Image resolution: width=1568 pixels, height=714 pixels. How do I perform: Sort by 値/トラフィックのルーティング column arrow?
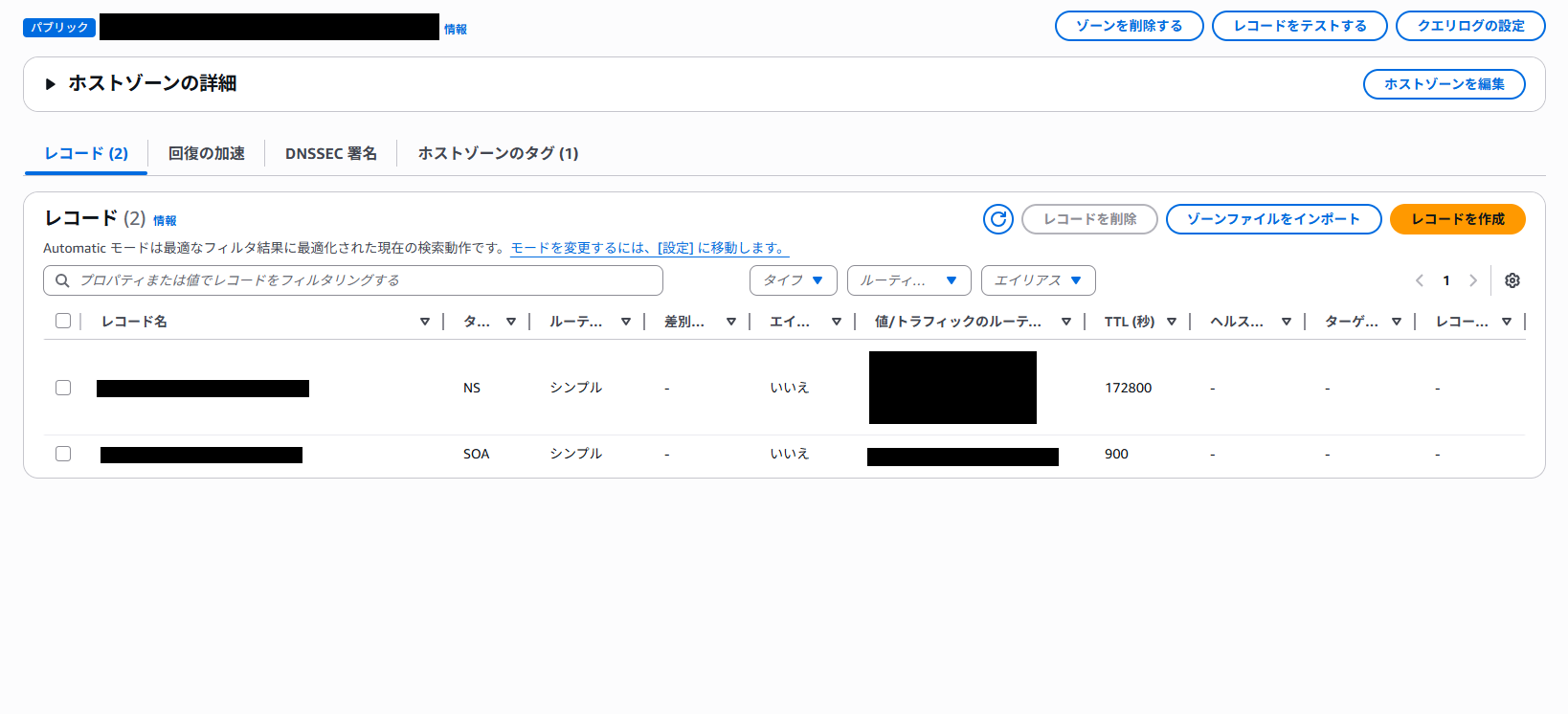click(1066, 322)
